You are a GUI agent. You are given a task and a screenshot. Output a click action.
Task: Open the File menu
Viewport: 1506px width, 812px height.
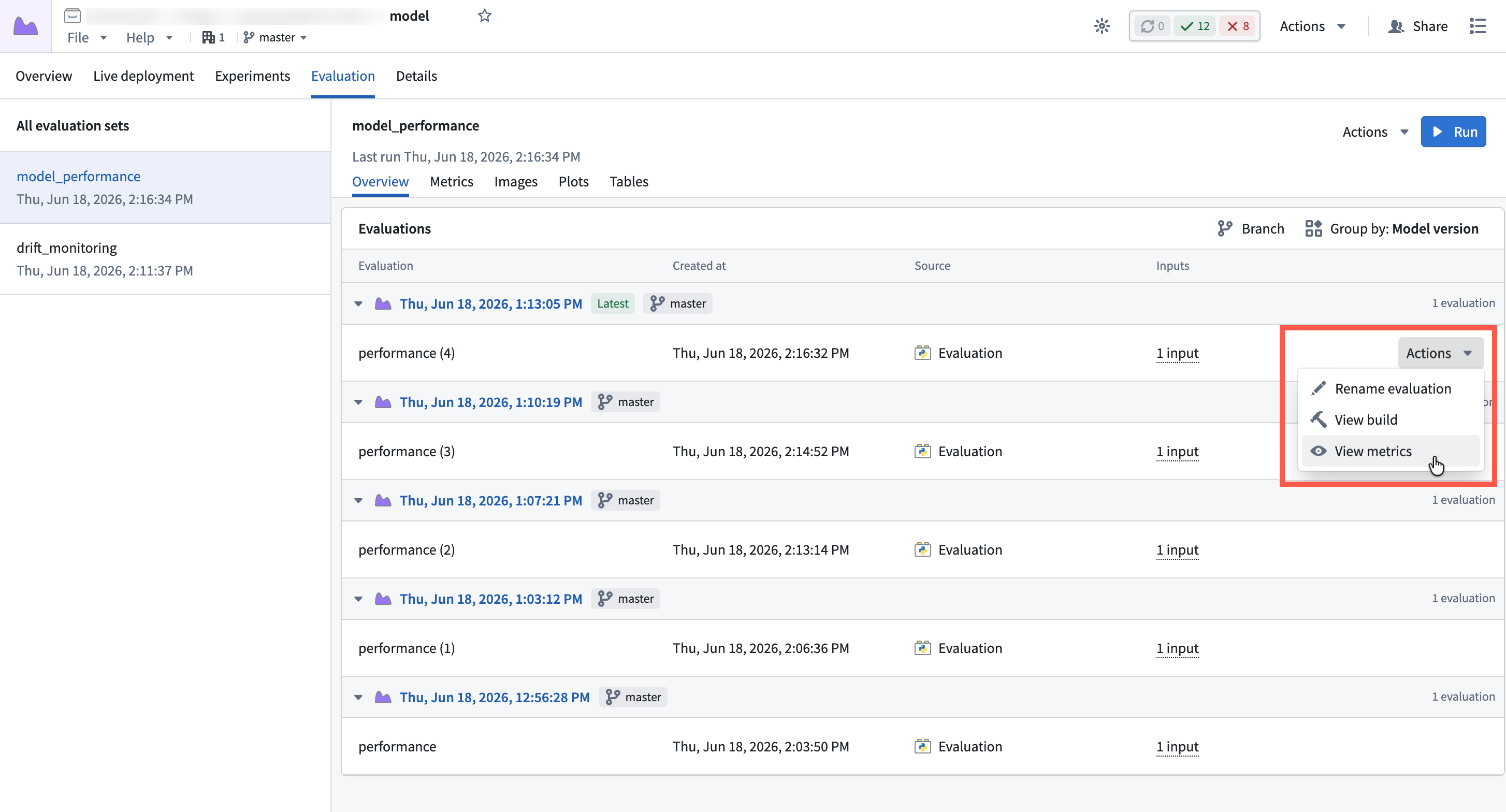click(x=86, y=37)
